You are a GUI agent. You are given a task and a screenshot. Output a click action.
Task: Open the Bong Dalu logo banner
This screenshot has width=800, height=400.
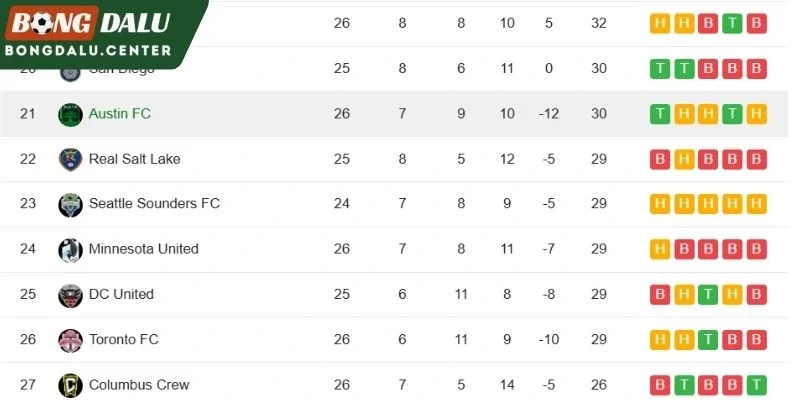coord(102,34)
